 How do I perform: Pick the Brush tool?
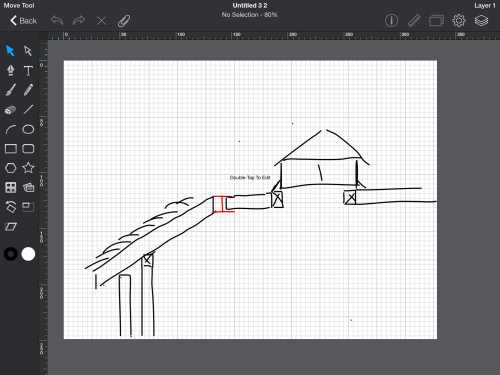(x=10, y=90)
